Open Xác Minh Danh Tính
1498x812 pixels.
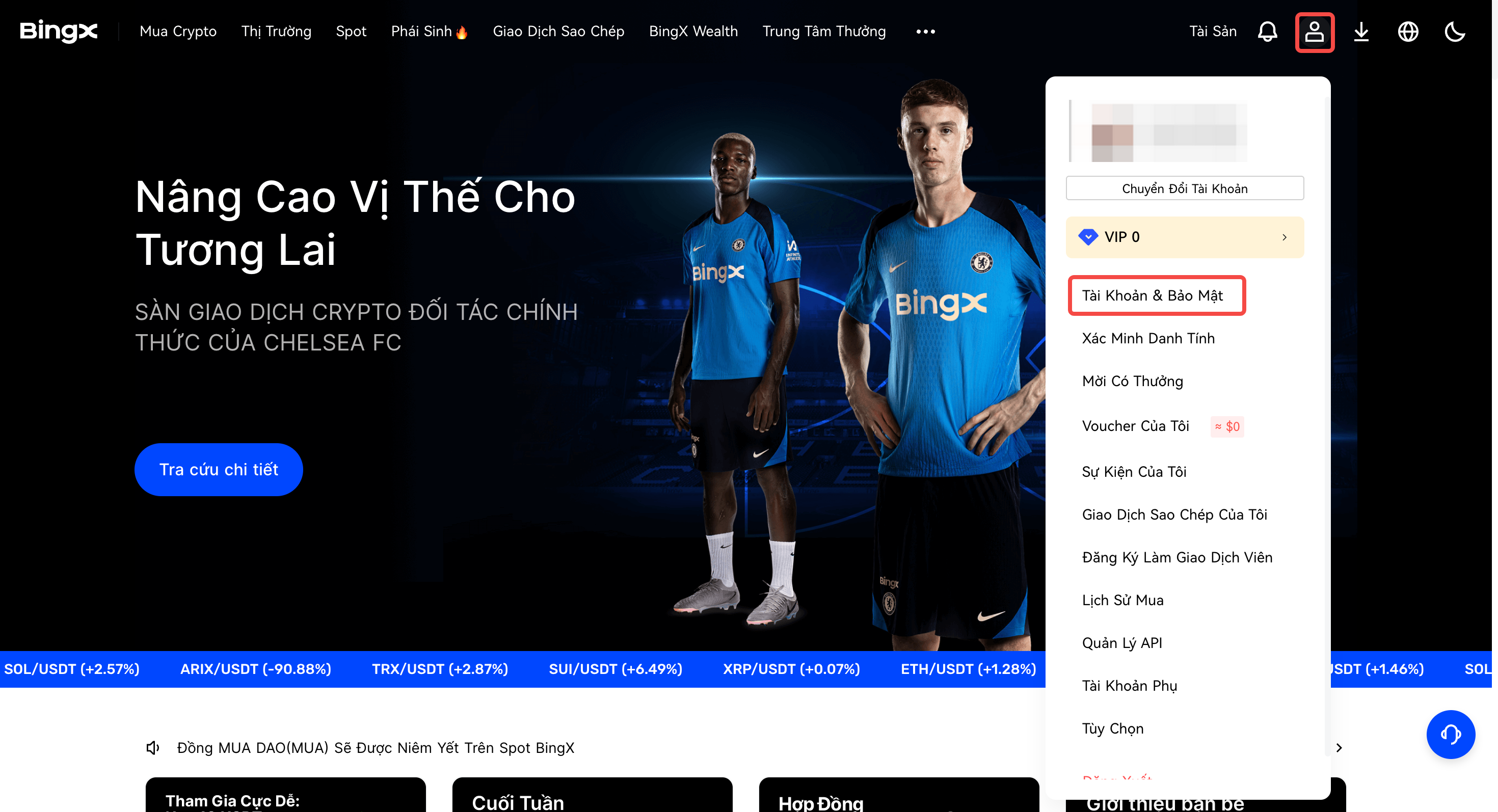[1148, 338]
